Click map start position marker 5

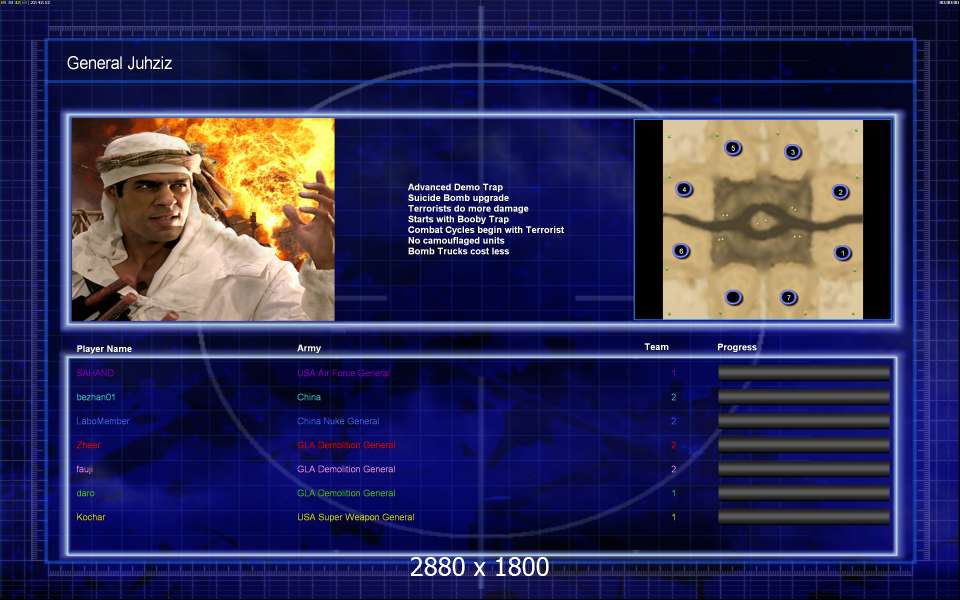733,148
